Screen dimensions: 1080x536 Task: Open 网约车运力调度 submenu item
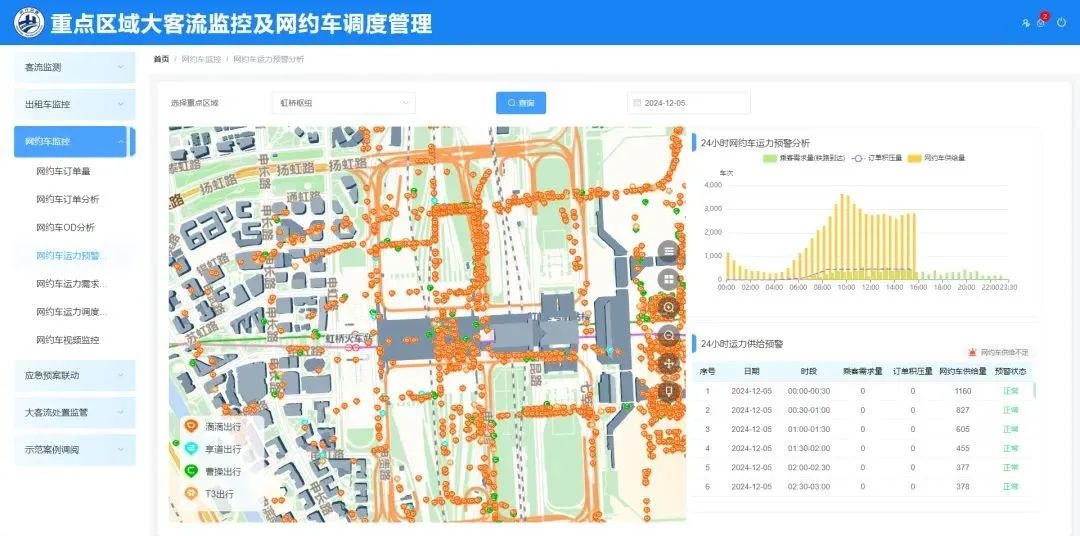[72, 312]
